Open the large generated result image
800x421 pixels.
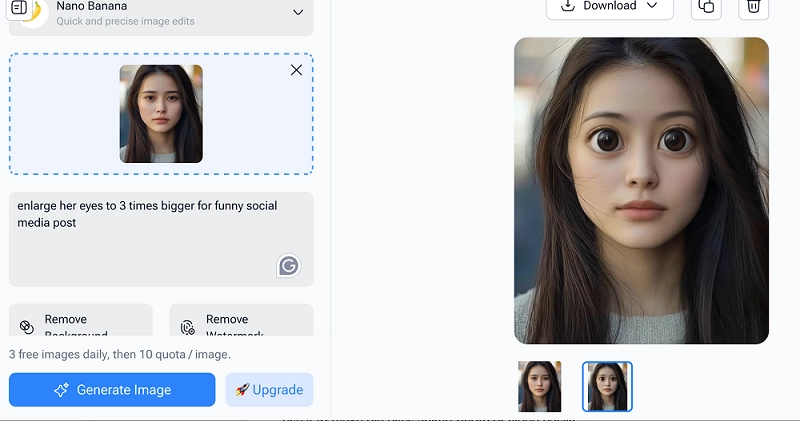[641, 190]
